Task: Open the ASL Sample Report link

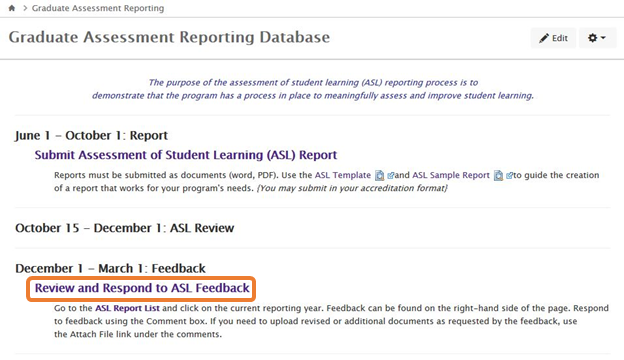Action: tap(450, 175)
